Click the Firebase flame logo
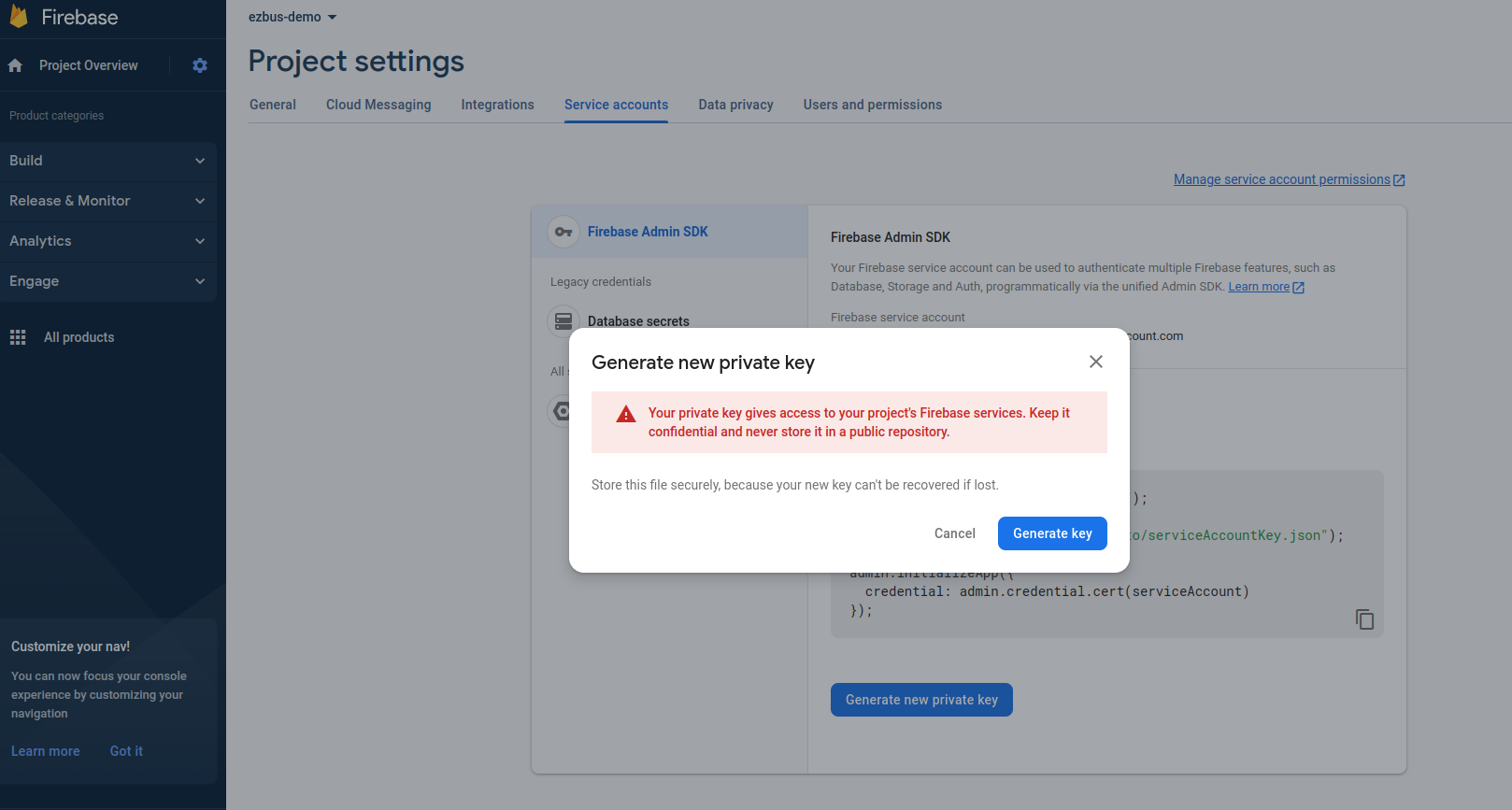1512x810 pixels. coord(19,17)
